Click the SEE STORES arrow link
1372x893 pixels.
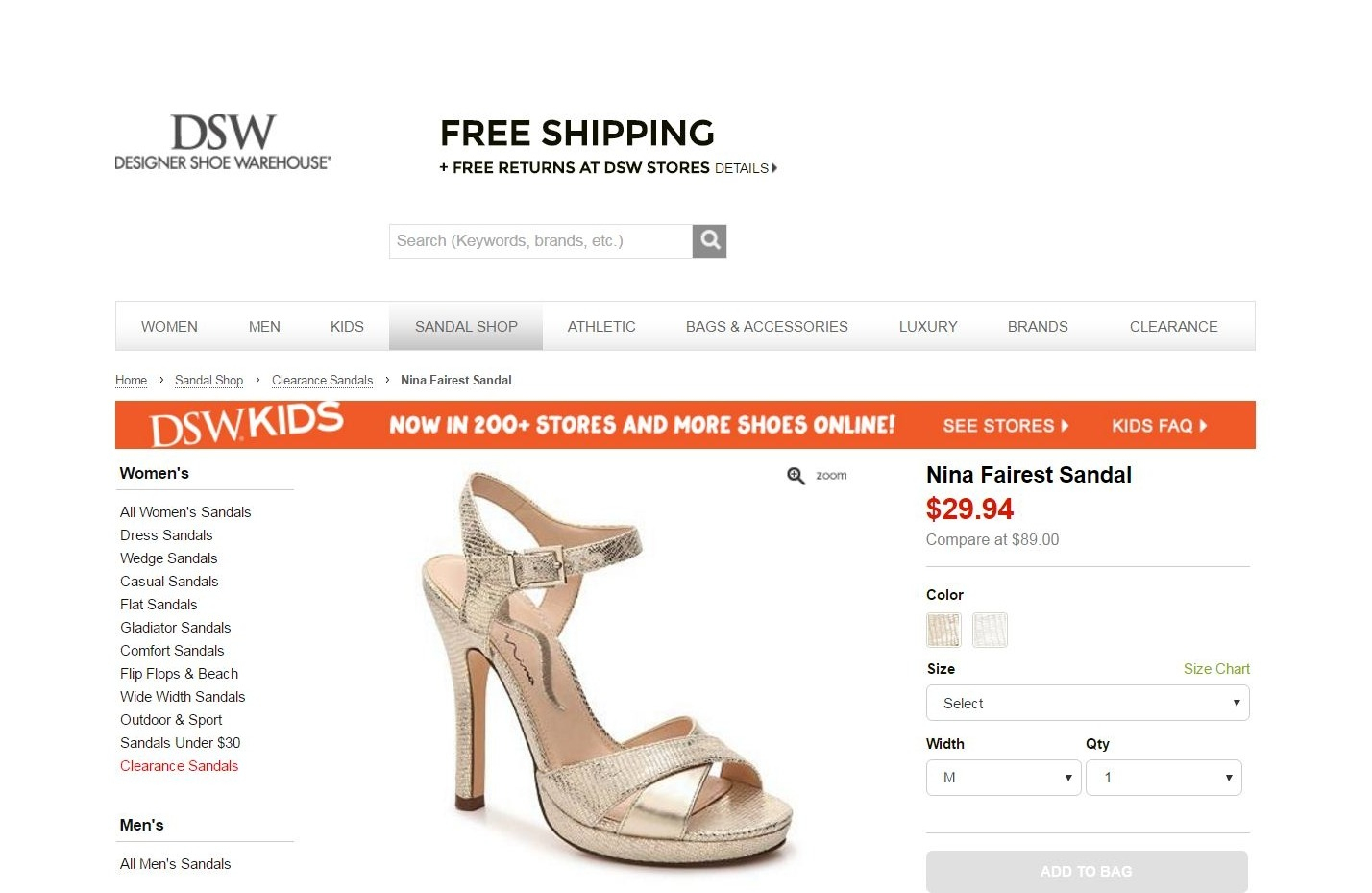tap(1005, 426)
